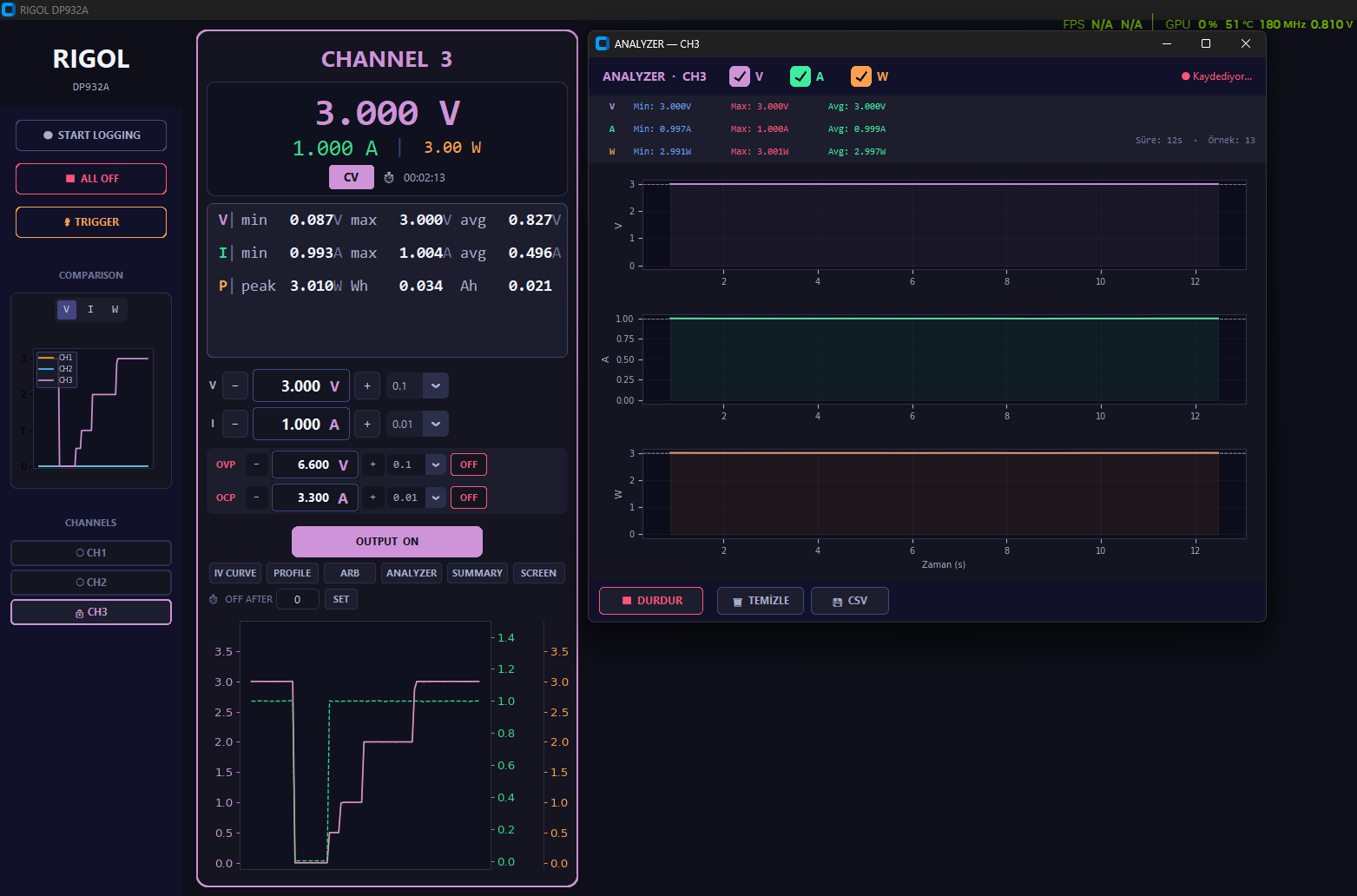Open the IV CURVE tab
The image size is (1357, 896).
pos(234,573)
